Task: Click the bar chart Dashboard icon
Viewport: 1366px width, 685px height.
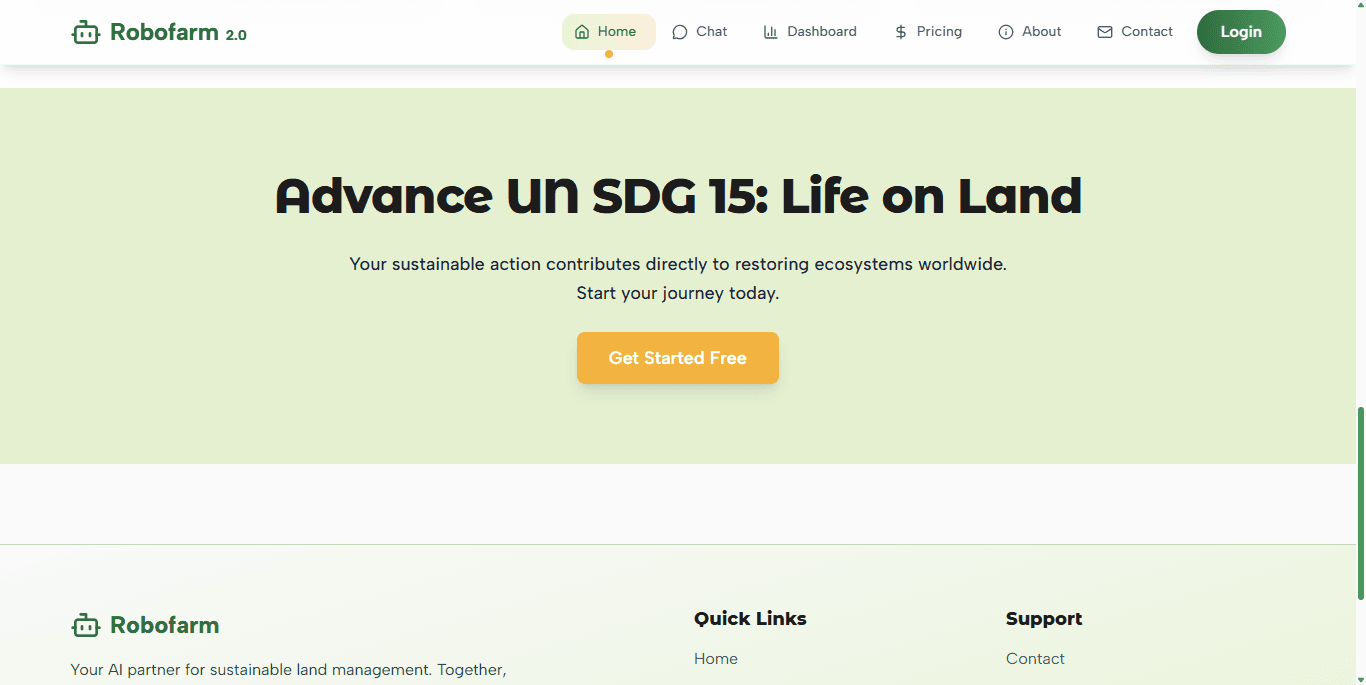Action: 771,32
